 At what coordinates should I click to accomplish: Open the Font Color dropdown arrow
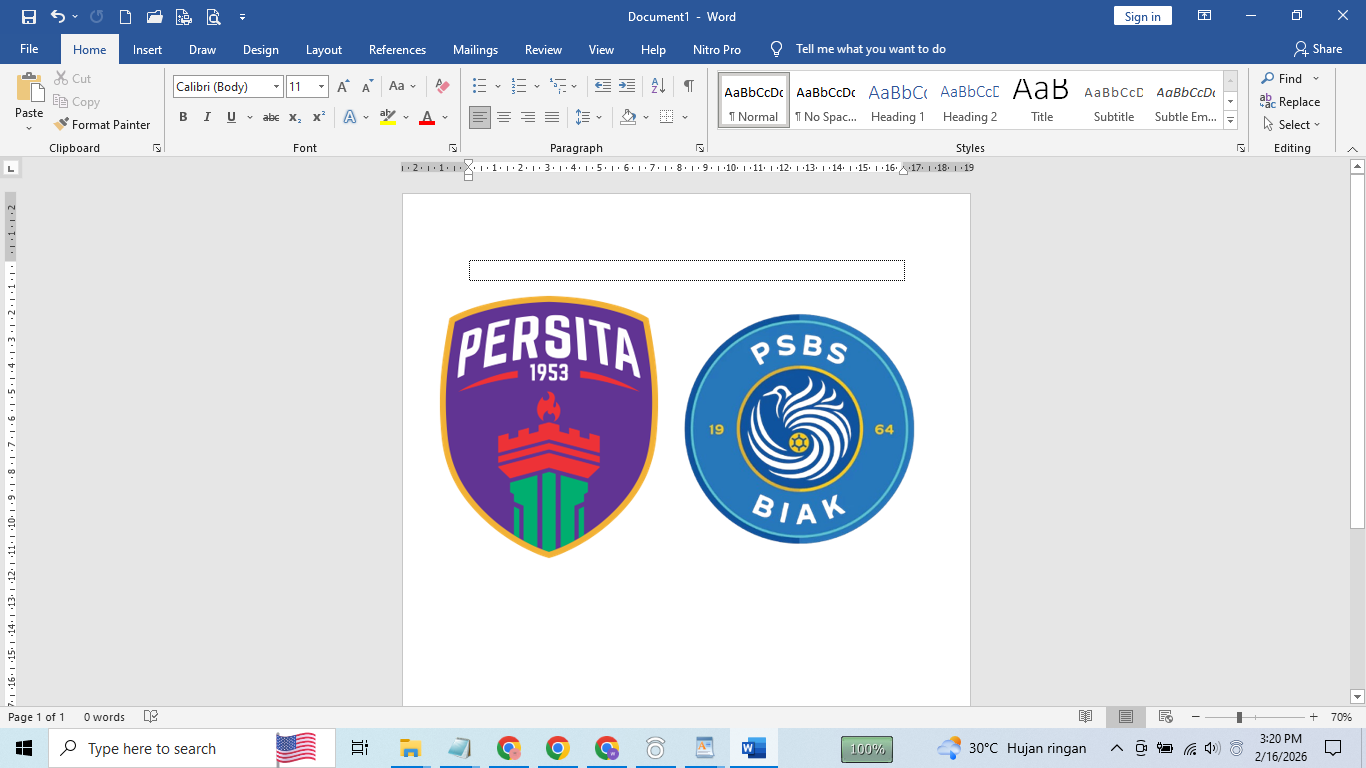[443, 117]
